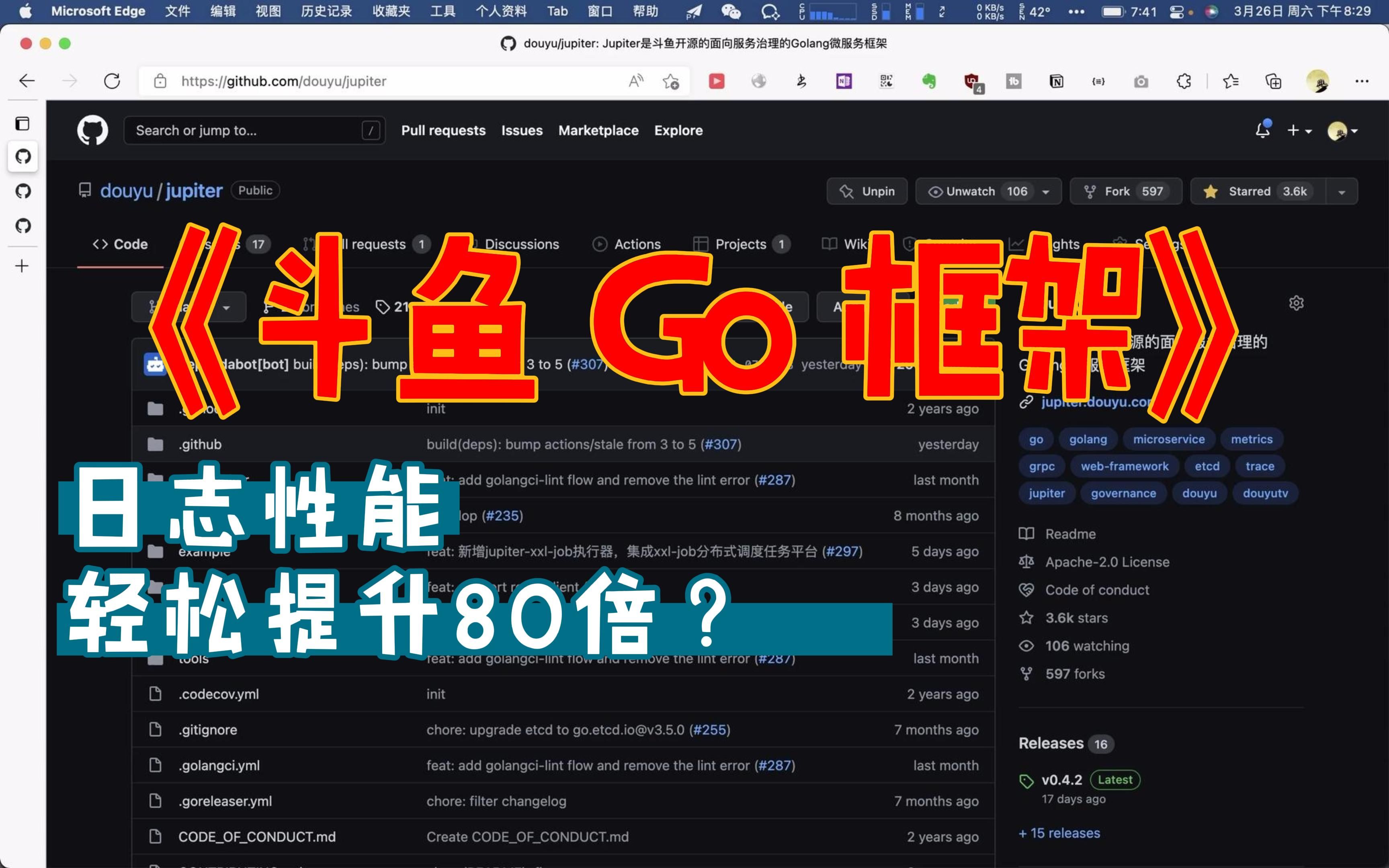Click the Fork 597 button
1389x868 pixels.
(x=1126, y=191)
